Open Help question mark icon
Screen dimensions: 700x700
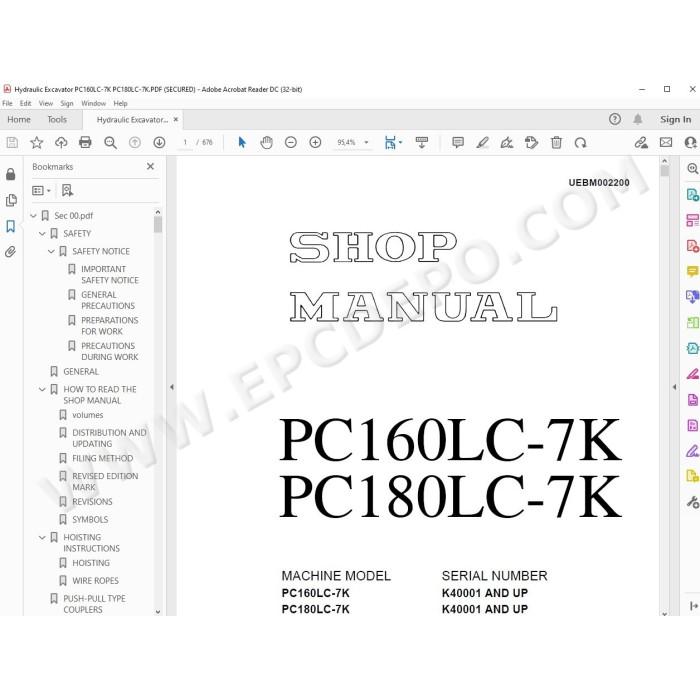[x=615, y=119]
